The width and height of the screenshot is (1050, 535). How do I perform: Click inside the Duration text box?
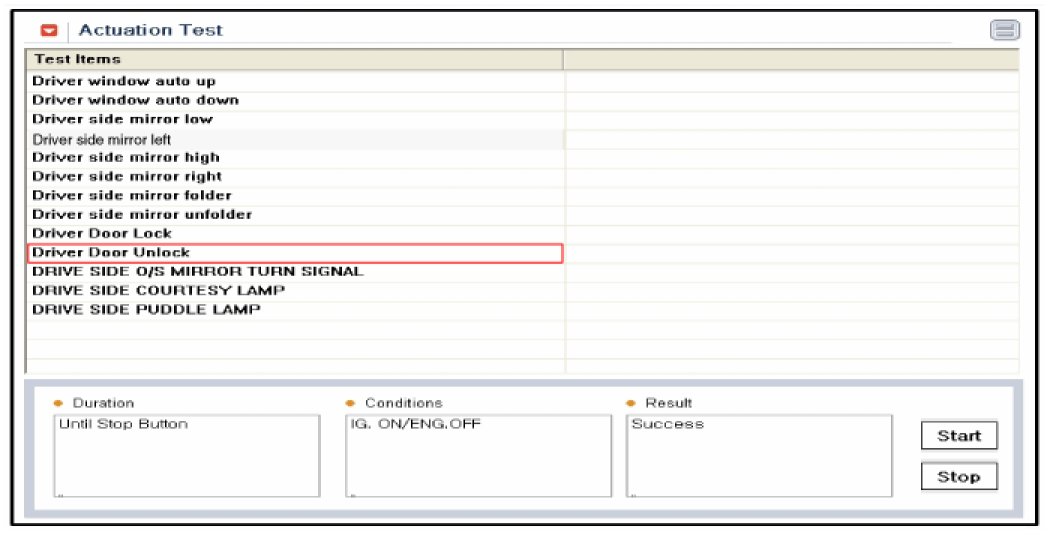coord(186,455)
